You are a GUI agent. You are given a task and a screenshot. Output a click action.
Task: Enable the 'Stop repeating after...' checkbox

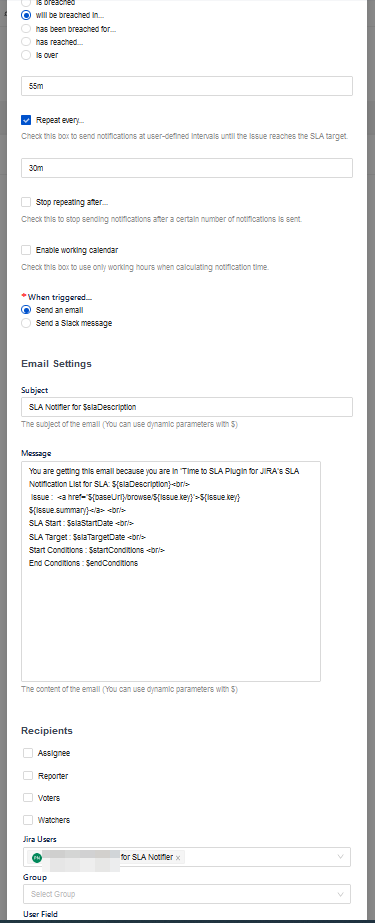coord(26,202)
